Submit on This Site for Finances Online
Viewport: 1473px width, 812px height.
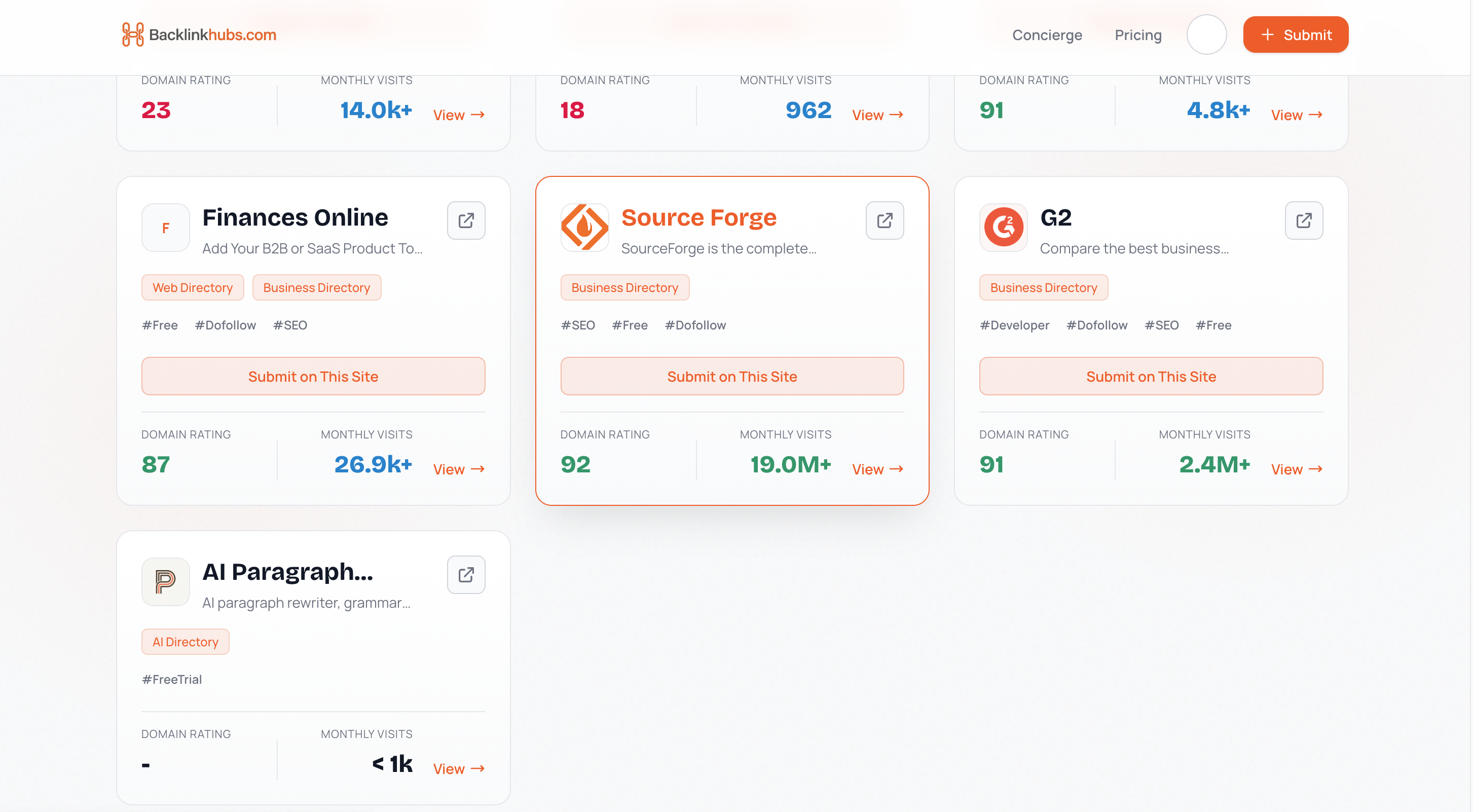pos(313,376)
